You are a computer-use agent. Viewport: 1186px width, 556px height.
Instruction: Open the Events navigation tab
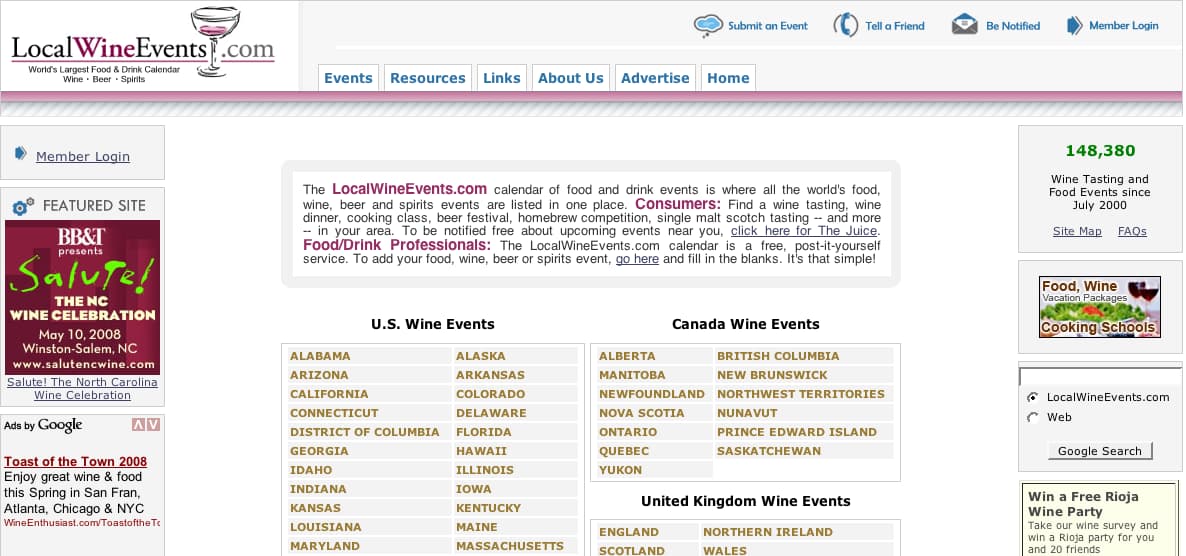click(x=348, y=78)
